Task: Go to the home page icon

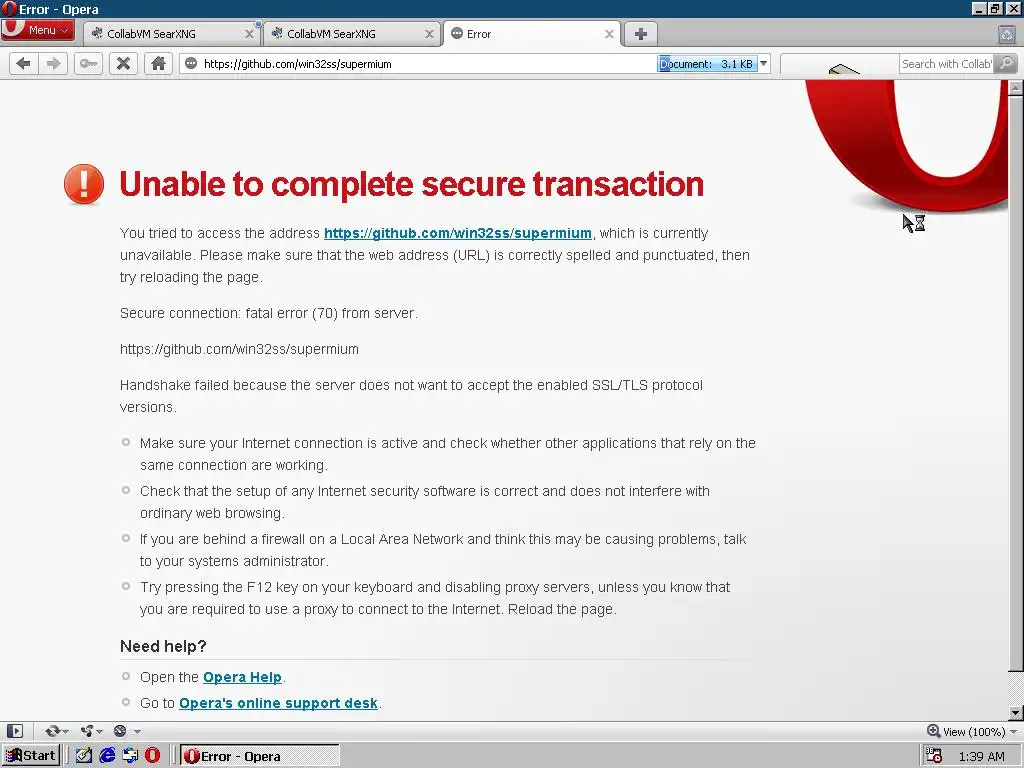Action: [158, 63]
